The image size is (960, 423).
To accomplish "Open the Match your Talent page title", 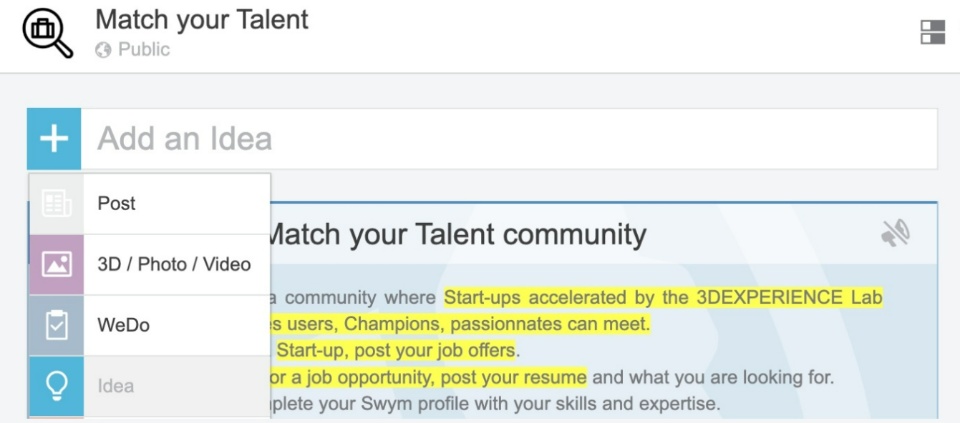I will click(202, 20).
